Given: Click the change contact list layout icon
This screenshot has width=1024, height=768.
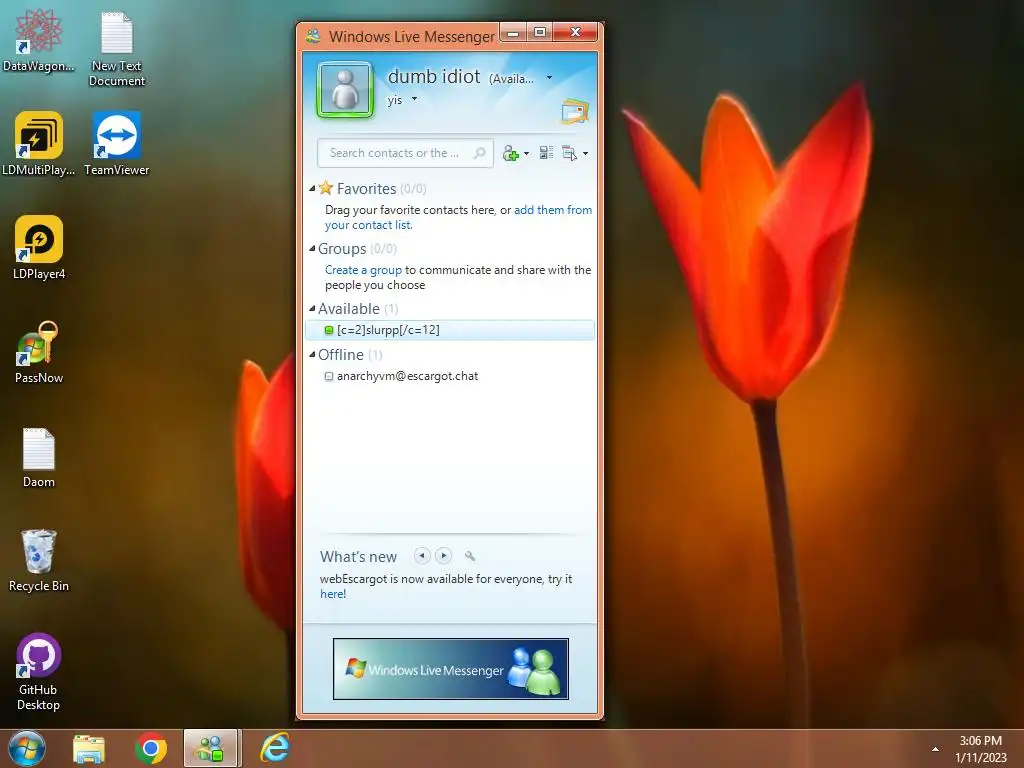Looking at the screenshot, I should (547, 153).
